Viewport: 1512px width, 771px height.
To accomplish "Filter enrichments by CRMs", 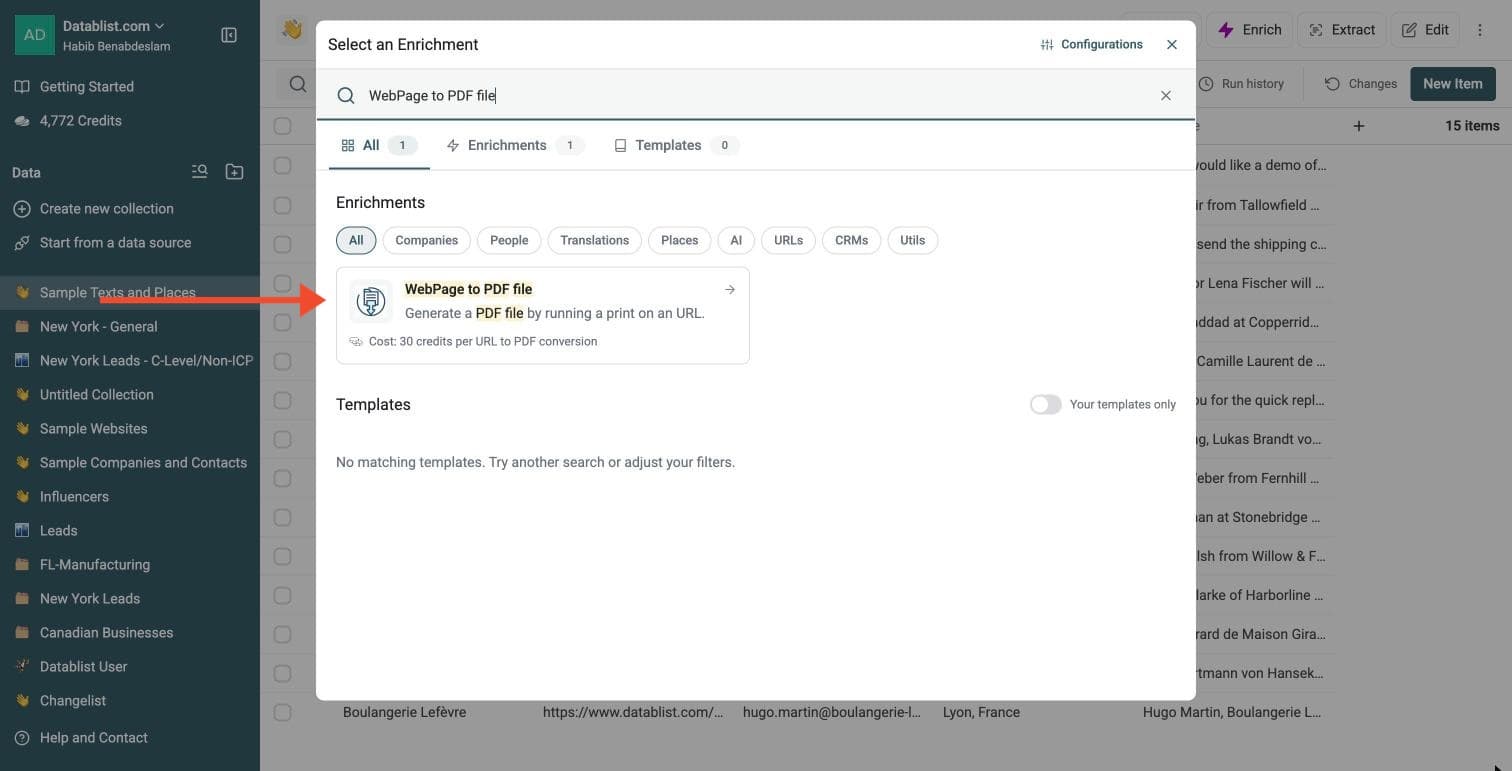I will tap(852, 241).
